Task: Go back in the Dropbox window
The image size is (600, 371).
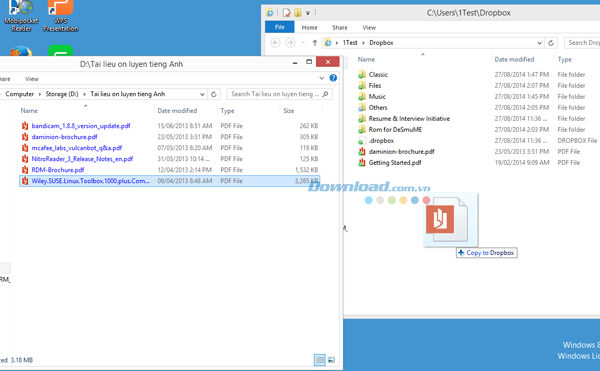Action: [x=275, y=43]
